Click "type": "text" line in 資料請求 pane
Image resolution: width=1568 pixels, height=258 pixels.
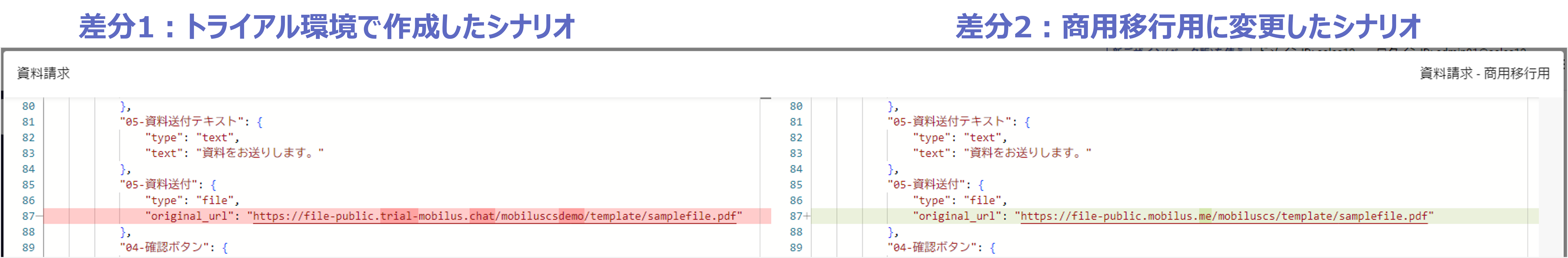[192, 138]
